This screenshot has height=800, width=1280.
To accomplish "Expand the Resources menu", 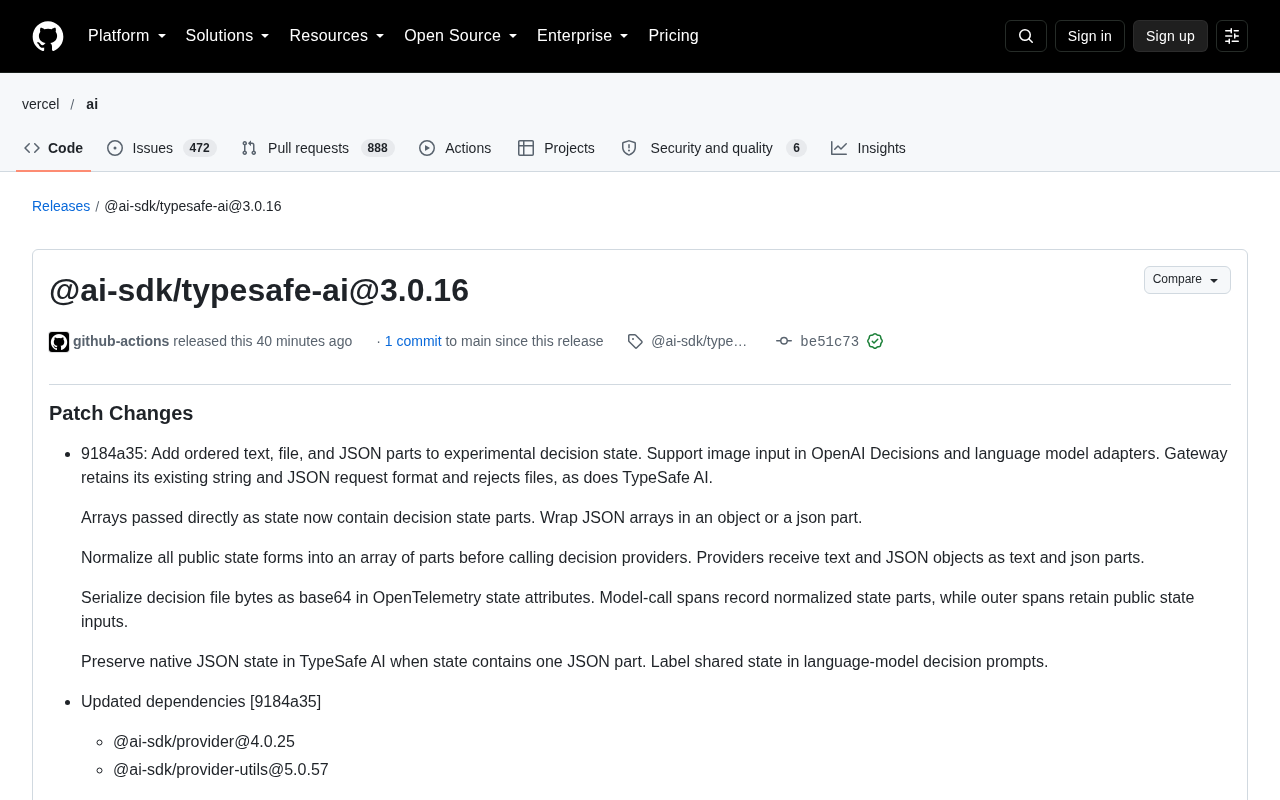I will click(x=337, y=36).
